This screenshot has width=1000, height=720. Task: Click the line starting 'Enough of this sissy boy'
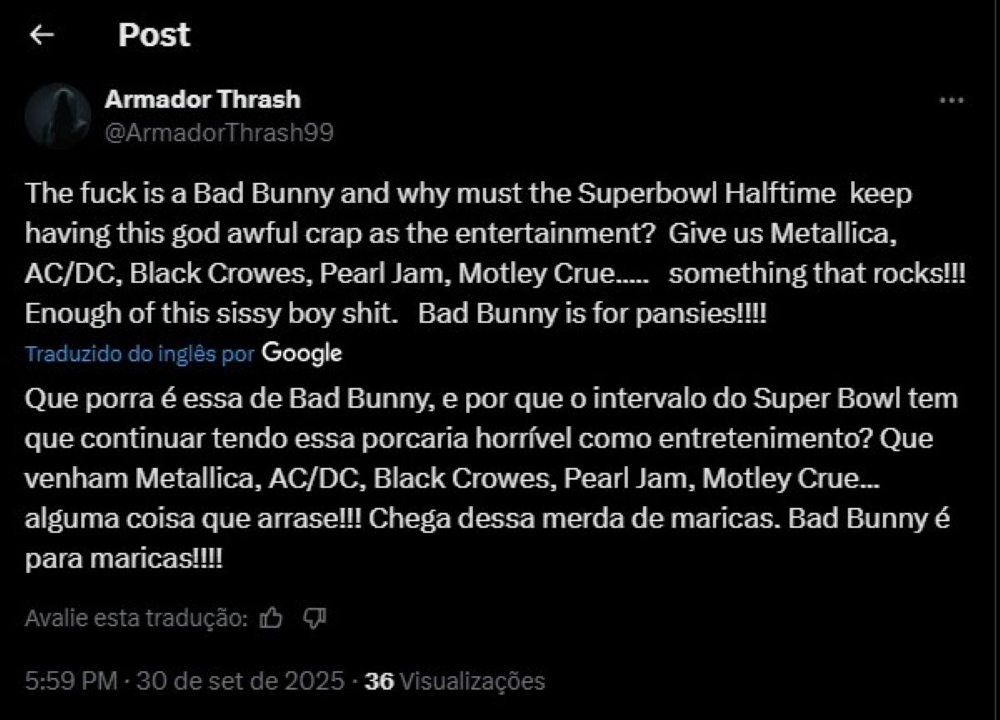(395, 313)
